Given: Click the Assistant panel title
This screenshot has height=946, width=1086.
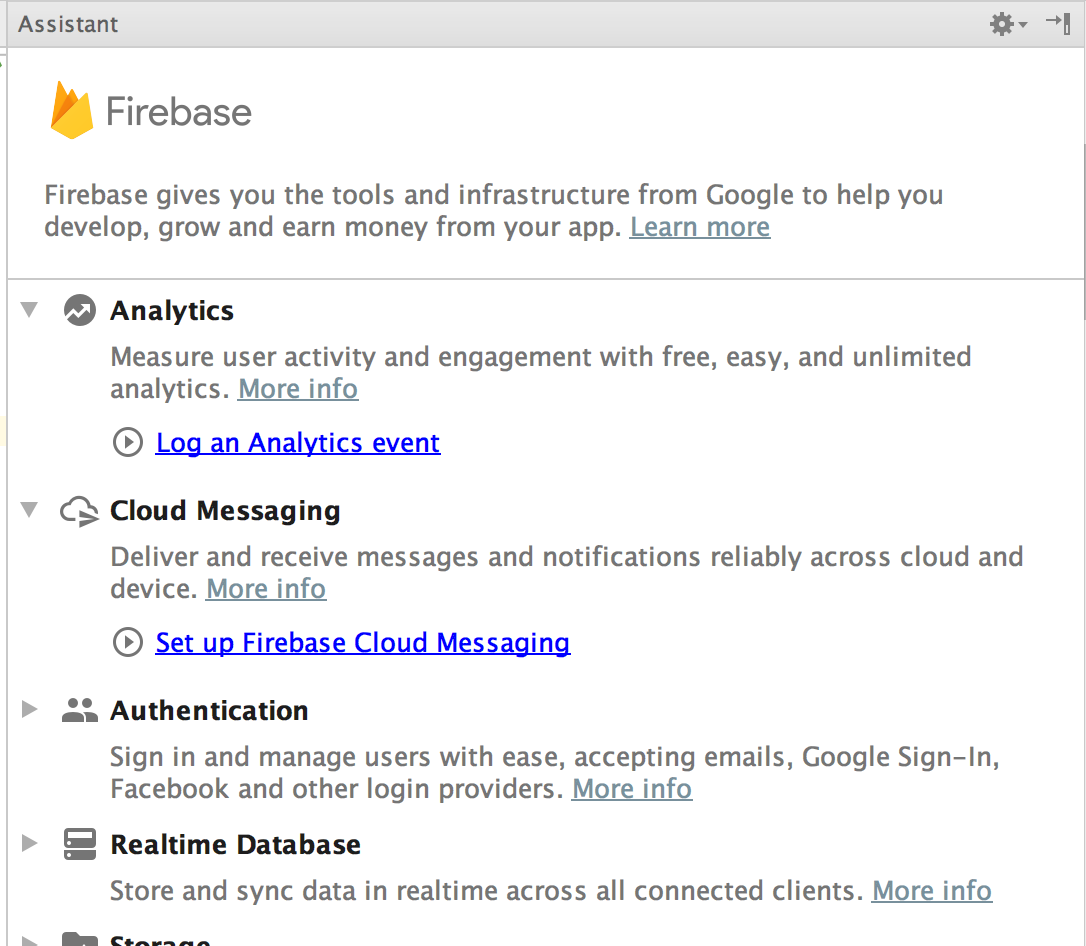Looking at the screenshot, I should 68,24.
